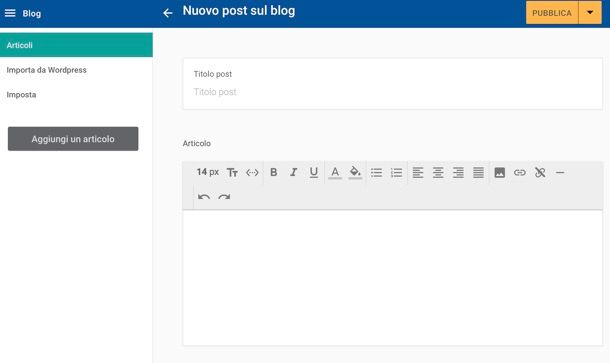
Task: Focus the Titolo post input field
Action: pos(393,92)
